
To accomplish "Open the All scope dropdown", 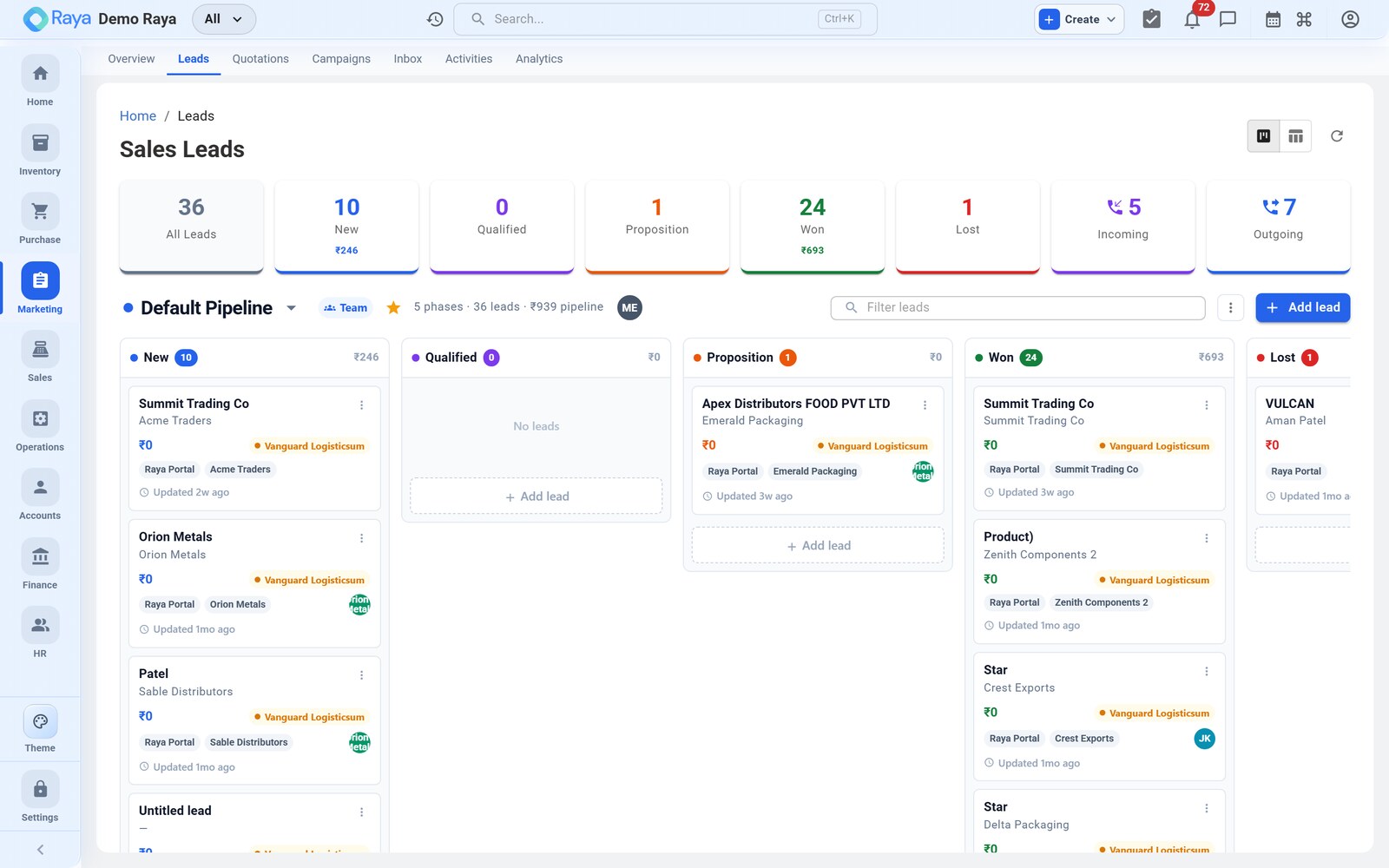I will pyautogui.click(x=224, y=19).
